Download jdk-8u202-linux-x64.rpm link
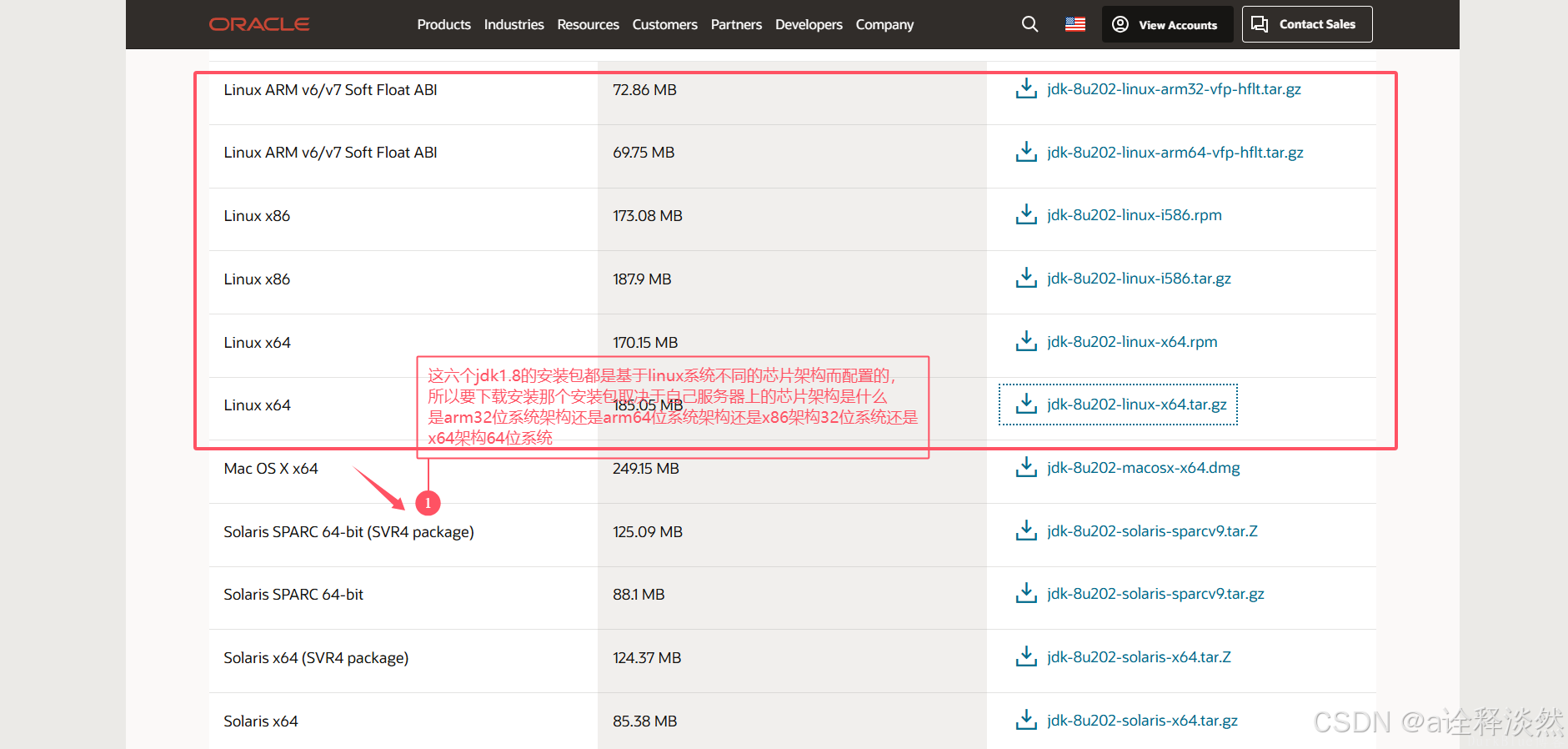Image resolution: width=1568 pixels, height=749 pixels. click(1132, 342)
